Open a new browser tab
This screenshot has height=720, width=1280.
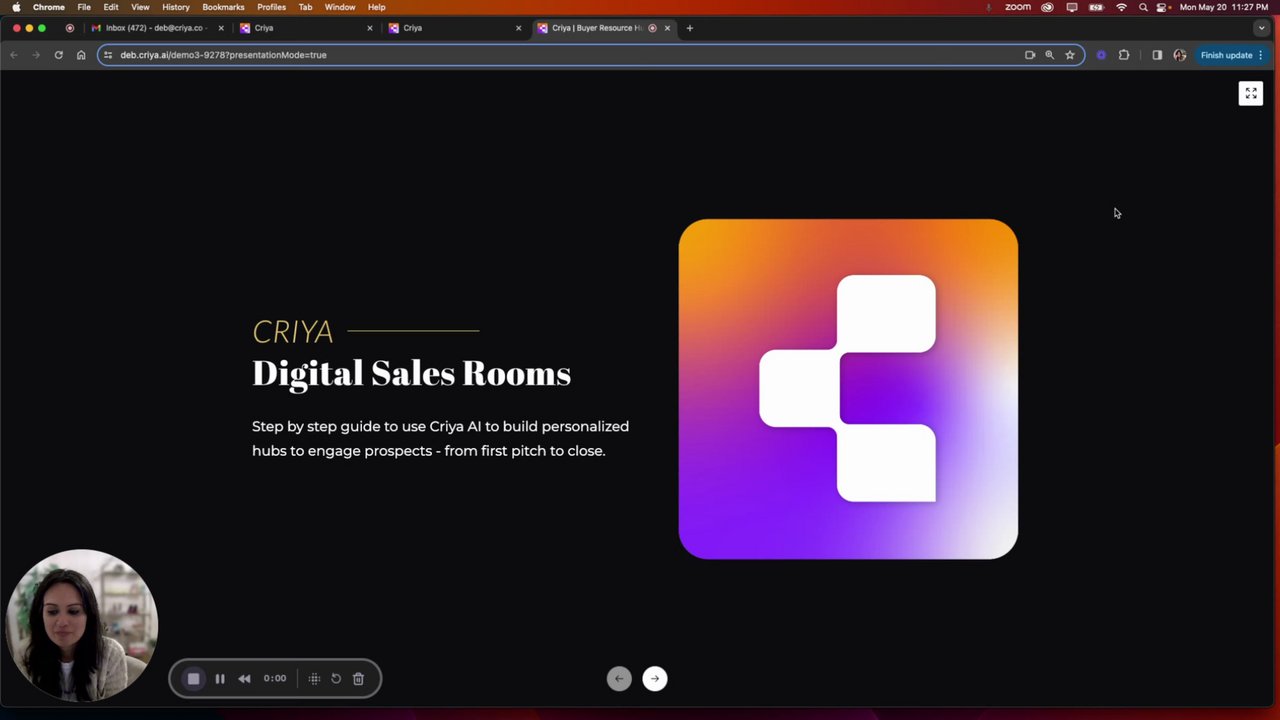(x=689, y=28)
